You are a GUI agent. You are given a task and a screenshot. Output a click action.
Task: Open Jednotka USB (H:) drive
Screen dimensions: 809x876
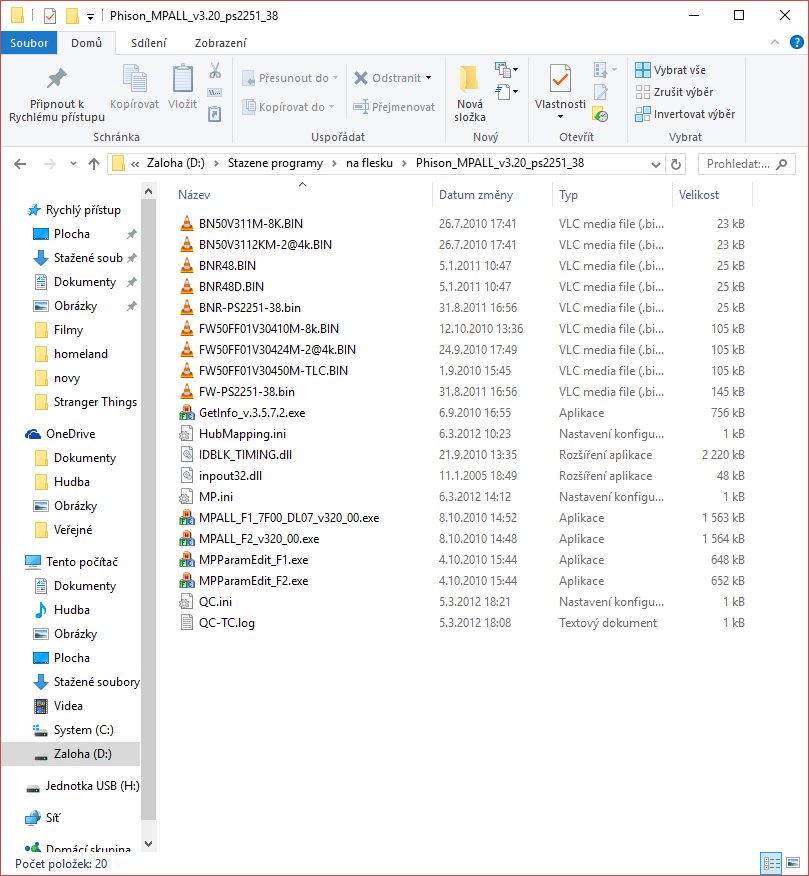[92, 785]
